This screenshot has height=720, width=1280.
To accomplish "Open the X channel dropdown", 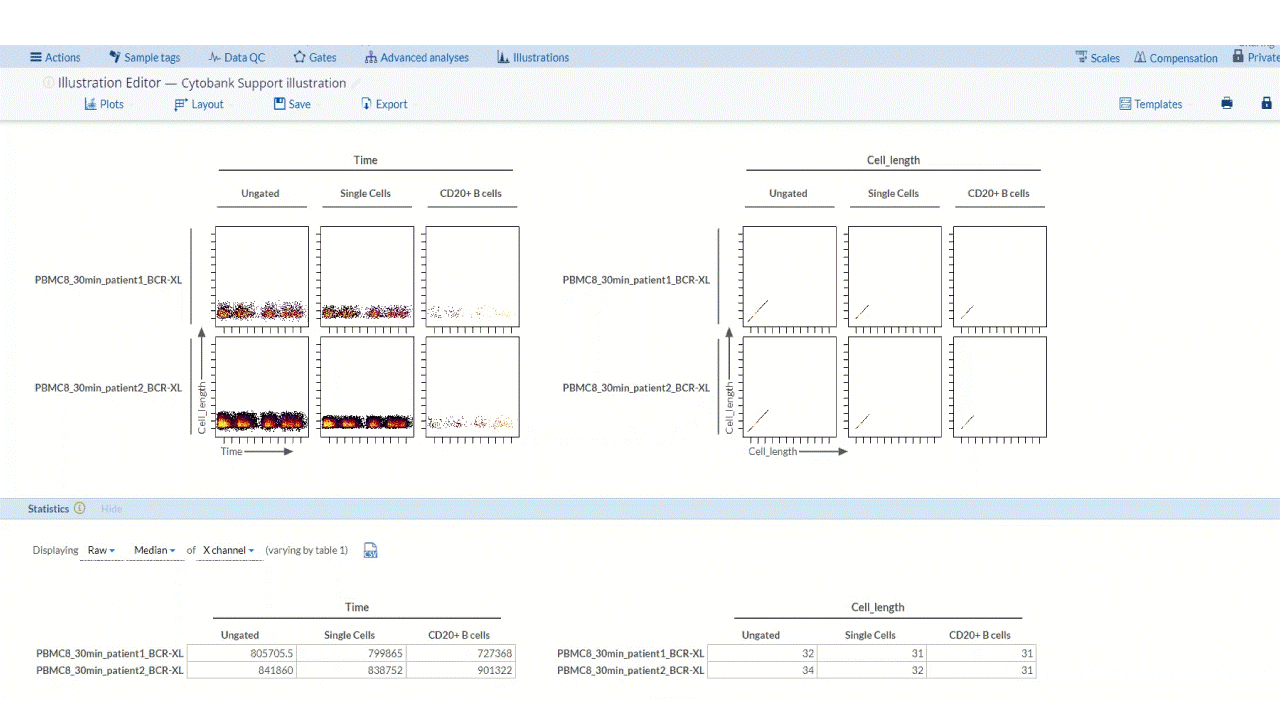I will [228, 550].
